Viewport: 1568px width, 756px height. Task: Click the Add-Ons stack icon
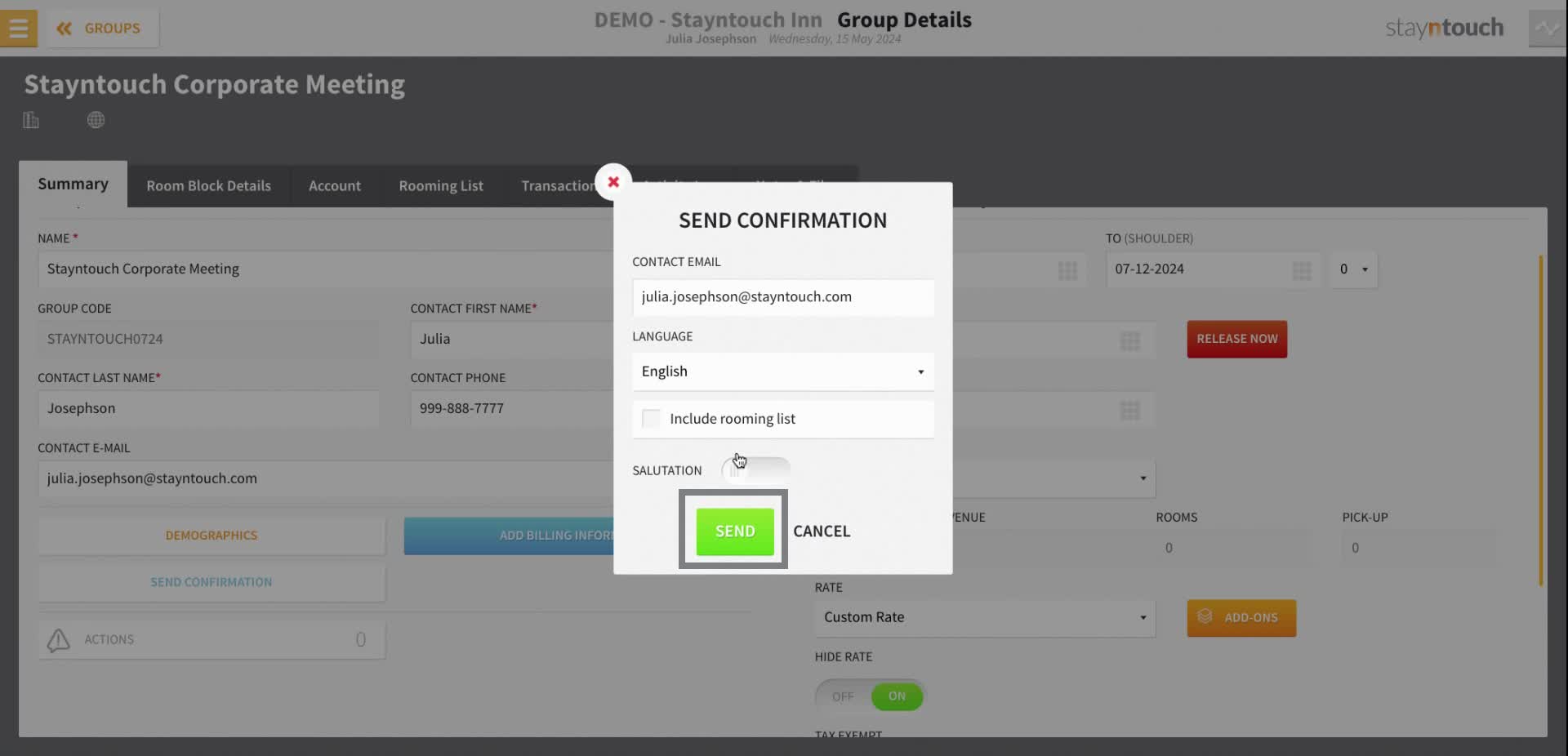pyautogui.click(x=1205, y=616)
